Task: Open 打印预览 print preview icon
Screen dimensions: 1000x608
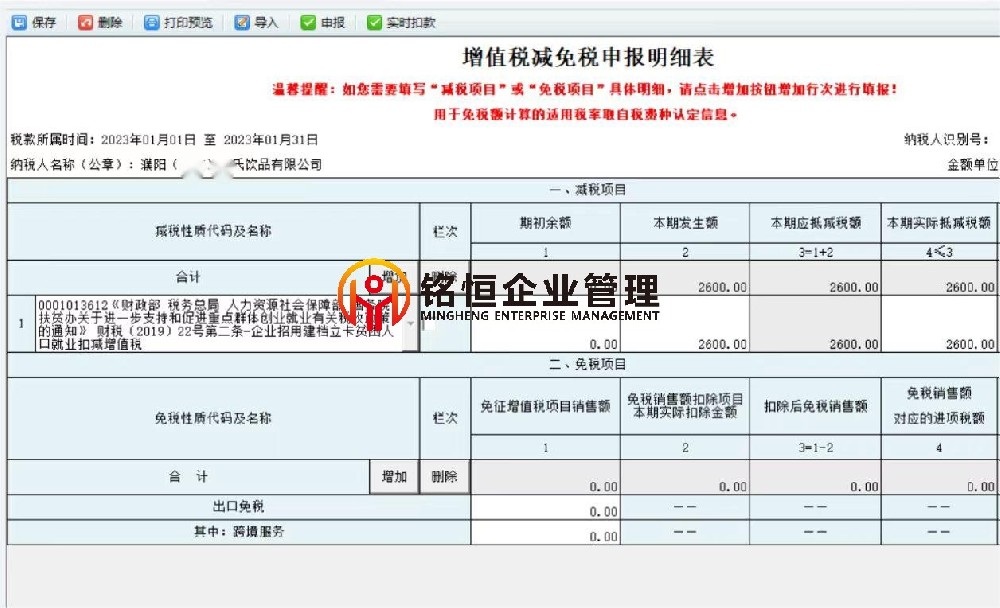Action: point(151,23)
